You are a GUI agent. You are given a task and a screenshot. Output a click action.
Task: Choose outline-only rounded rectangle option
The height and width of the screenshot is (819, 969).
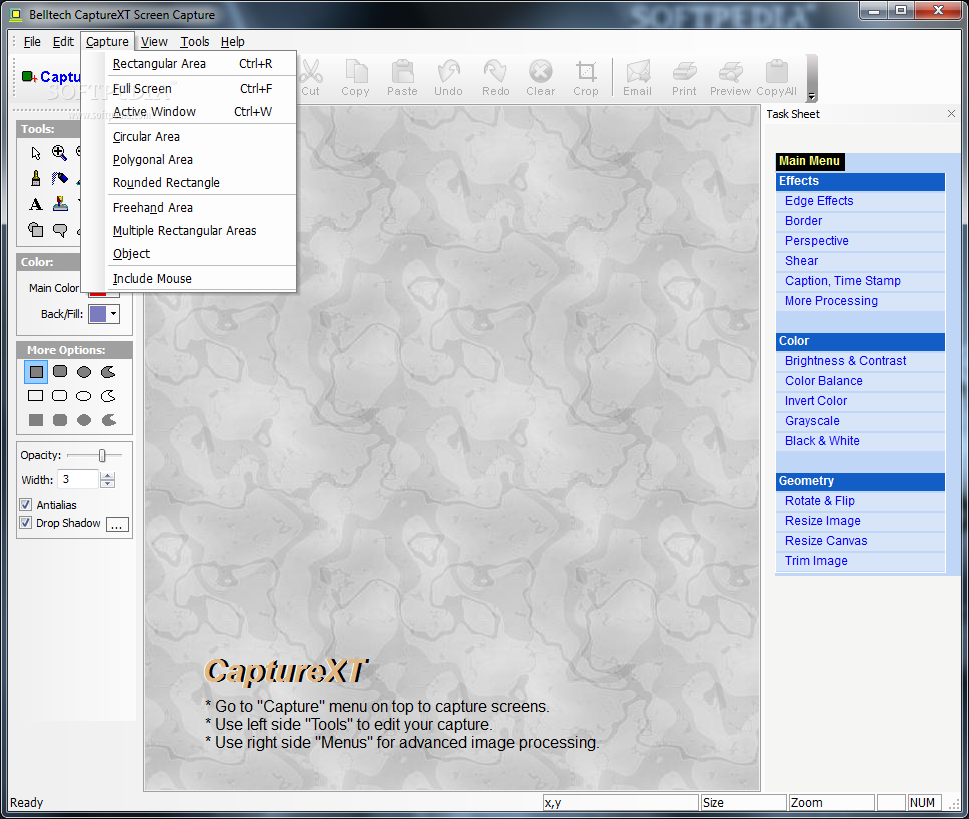pos(60,396)
